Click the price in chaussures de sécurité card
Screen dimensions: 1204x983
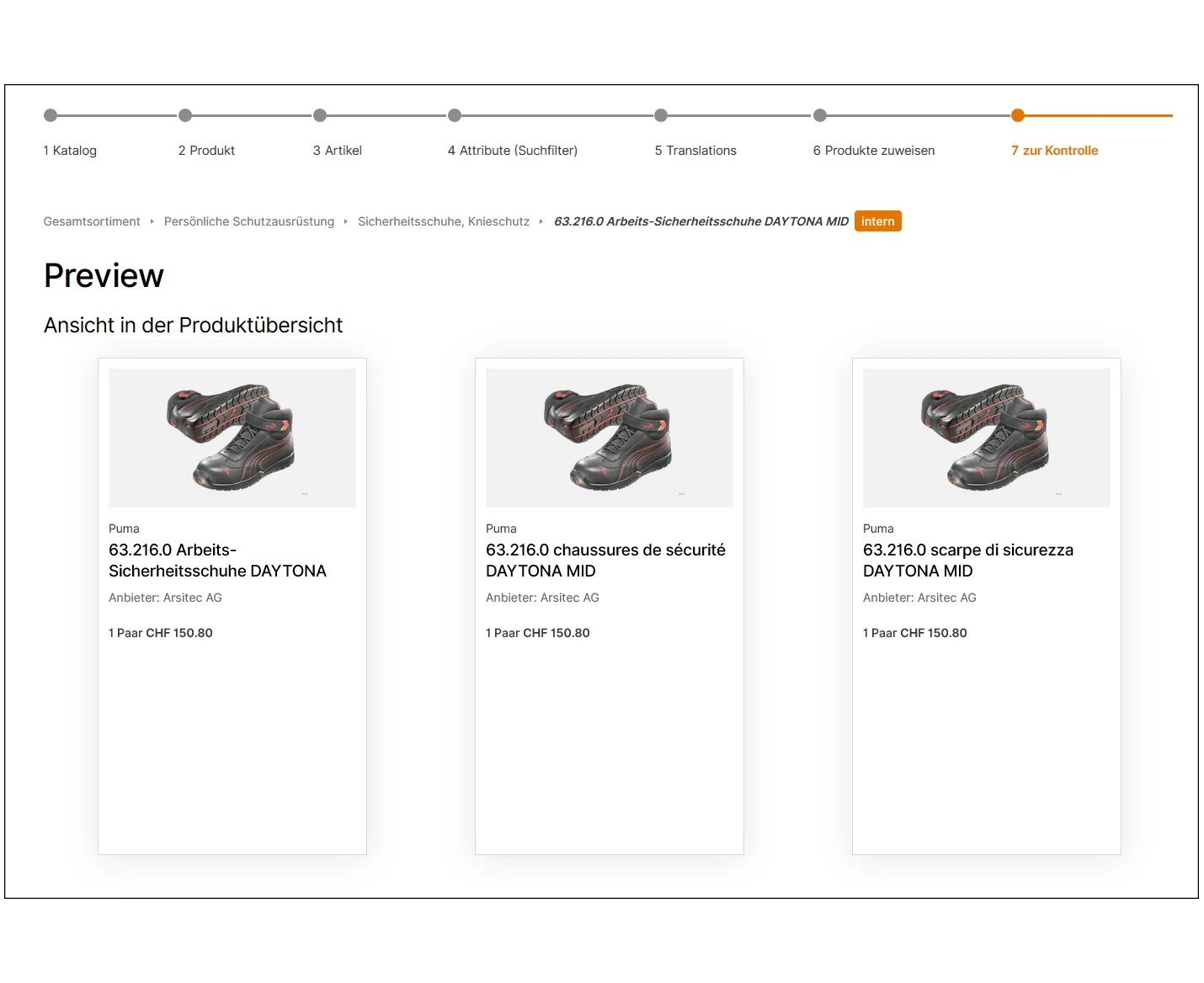pos(538,633)
